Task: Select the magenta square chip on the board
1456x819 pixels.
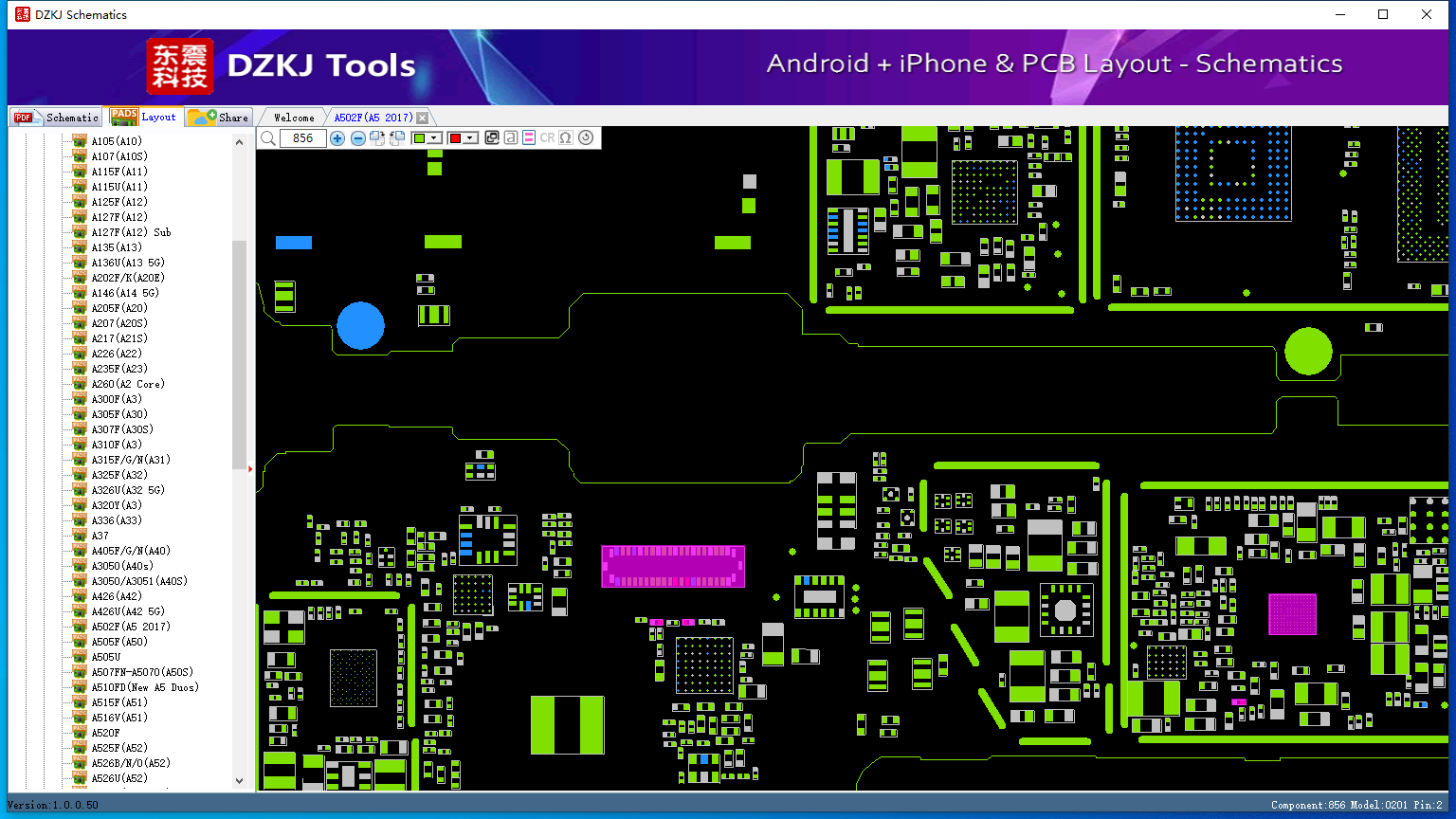Action: click(1293, 614)
